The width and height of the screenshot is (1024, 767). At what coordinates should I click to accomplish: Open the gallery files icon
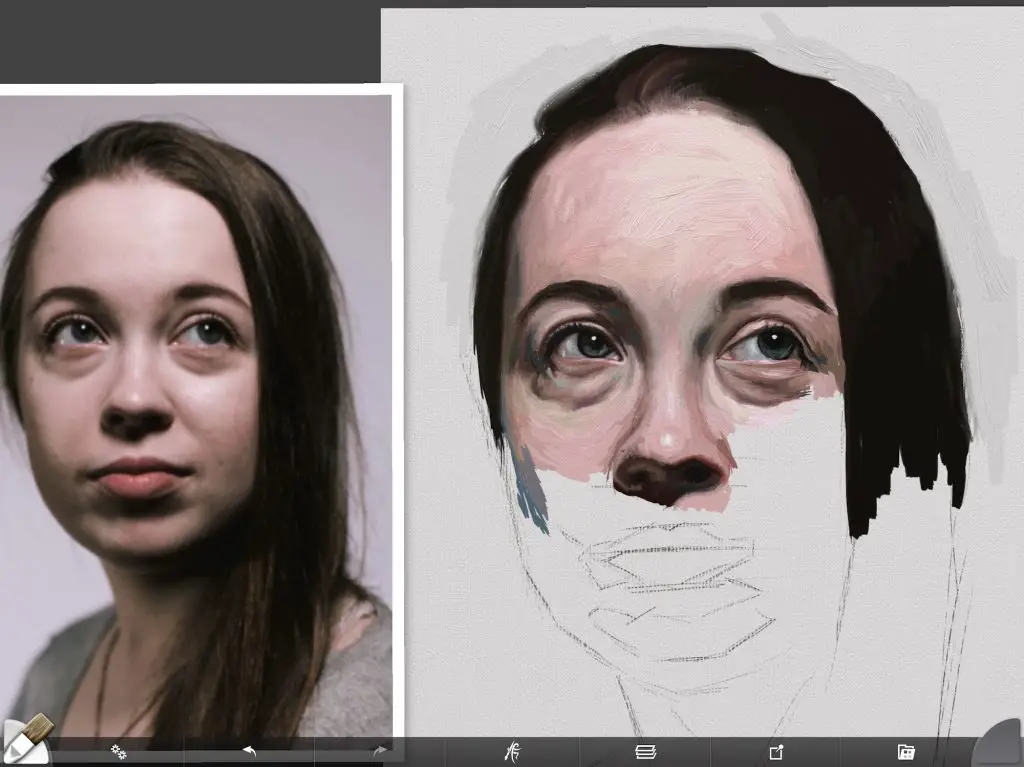tap(906, 752)
